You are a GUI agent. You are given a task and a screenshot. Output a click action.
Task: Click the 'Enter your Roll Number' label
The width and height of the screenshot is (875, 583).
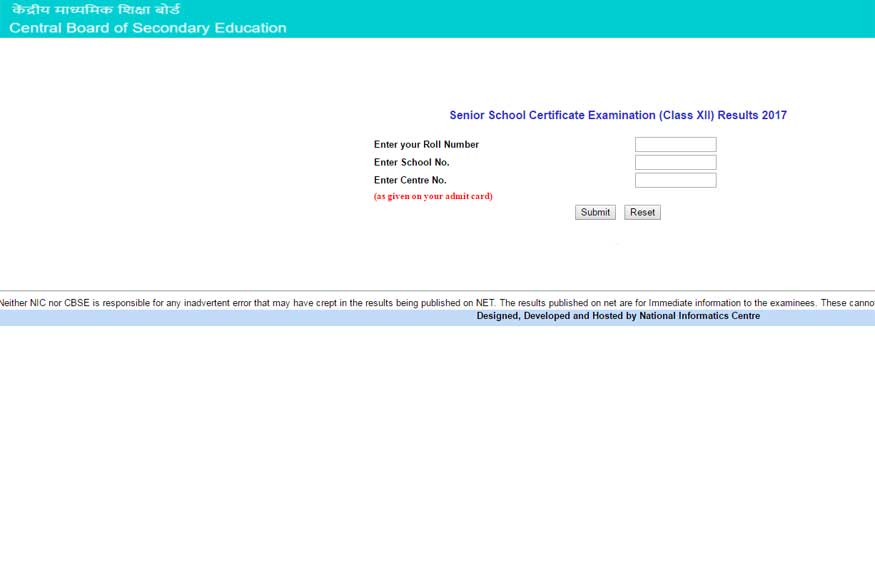click(x=426, y=145)
